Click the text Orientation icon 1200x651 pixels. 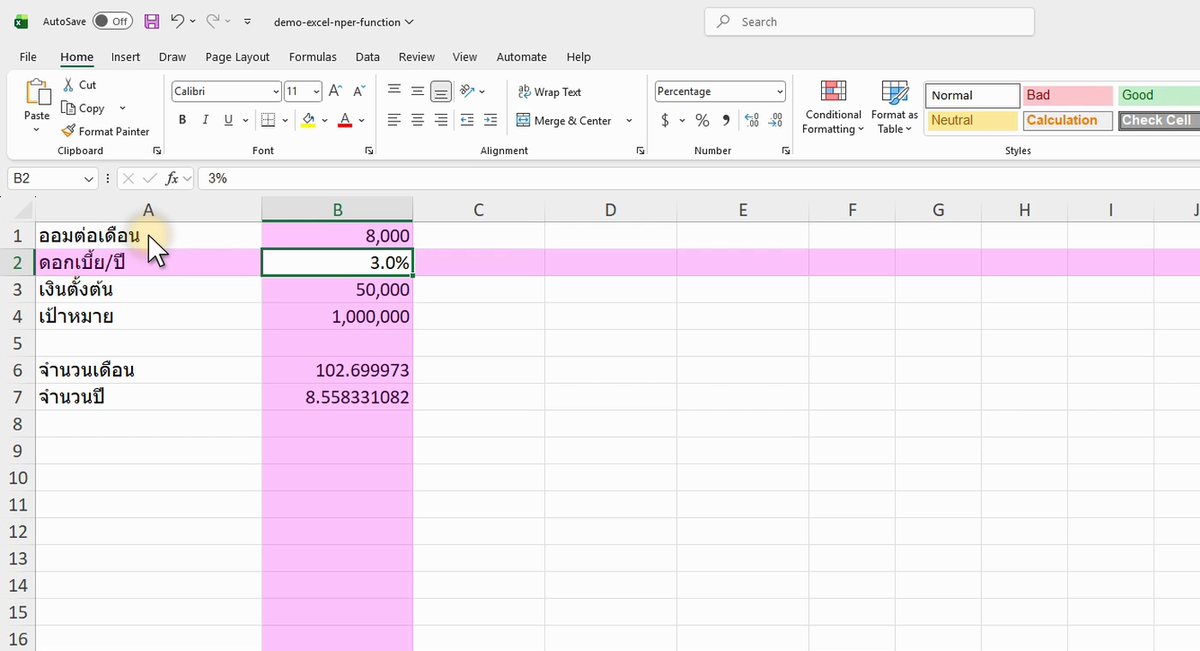pyautogui.click(x=467, y=91)
